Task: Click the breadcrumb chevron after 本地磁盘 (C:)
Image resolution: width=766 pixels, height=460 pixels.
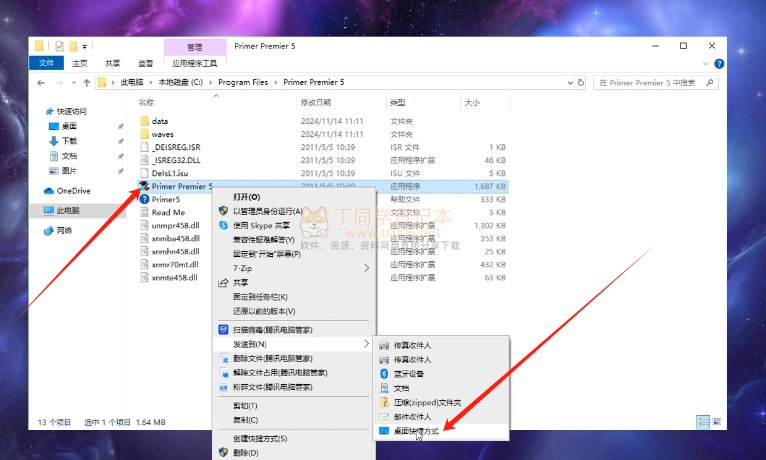Action: 211,83
